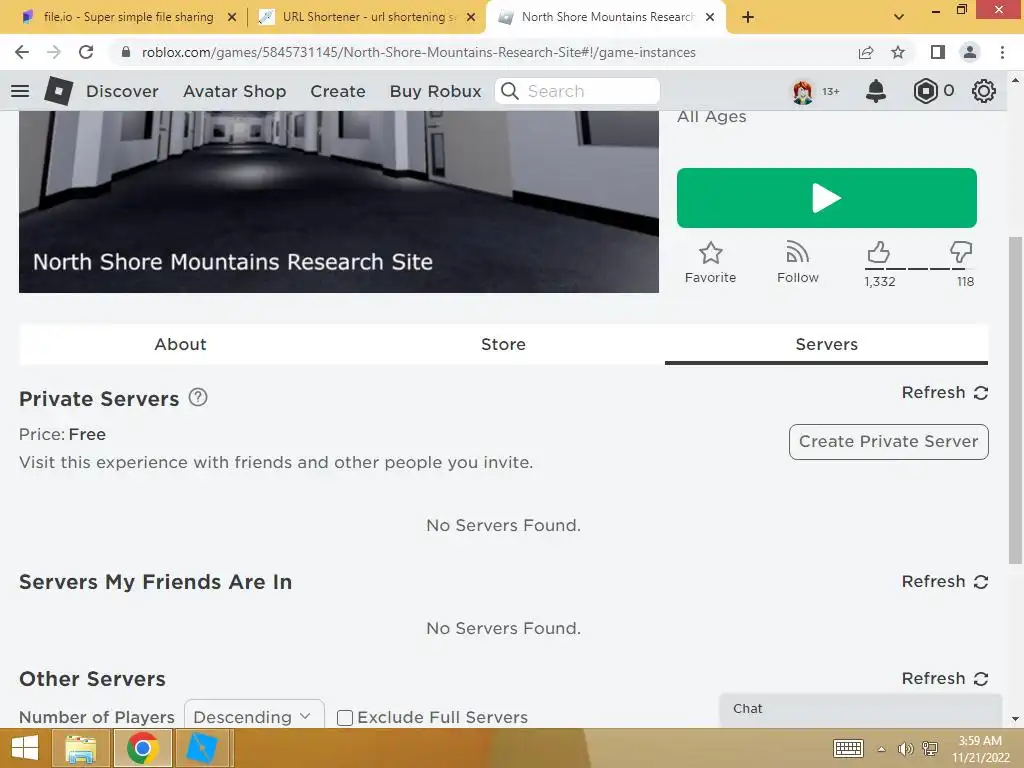
Task: Open Create in the navigation bar
Action: pos(338,91)
